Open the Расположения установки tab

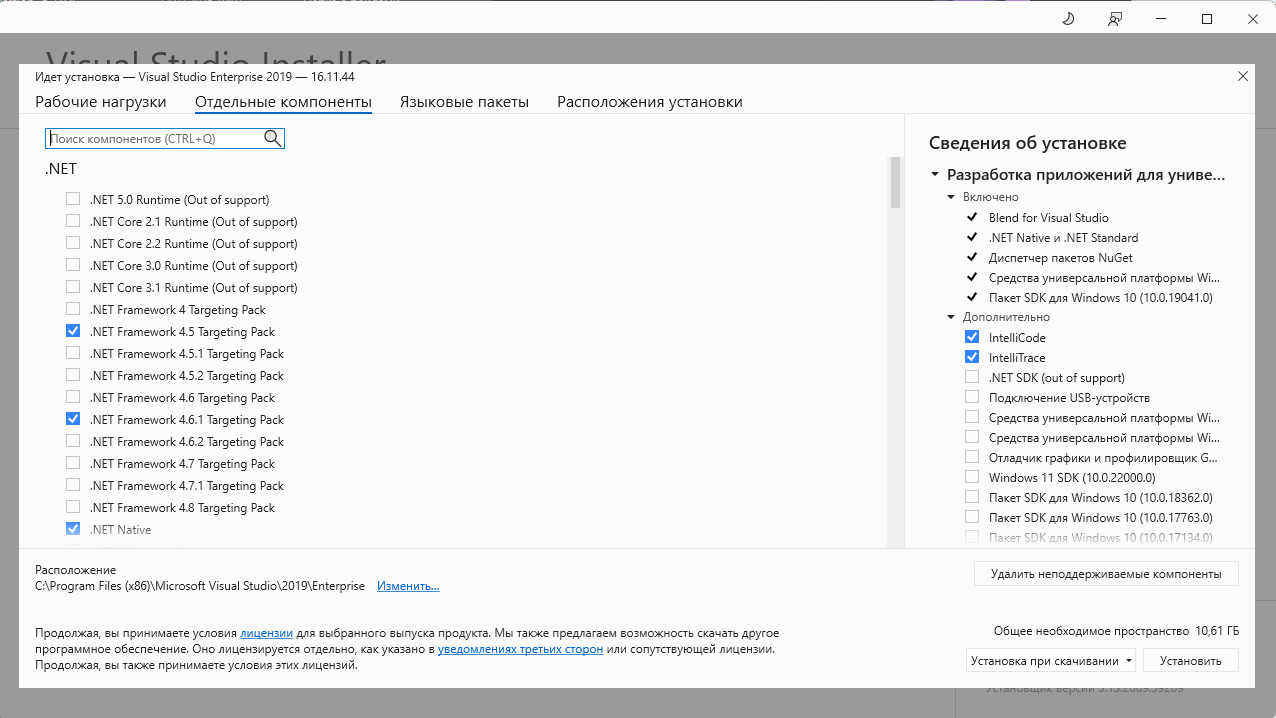point(650,102)
